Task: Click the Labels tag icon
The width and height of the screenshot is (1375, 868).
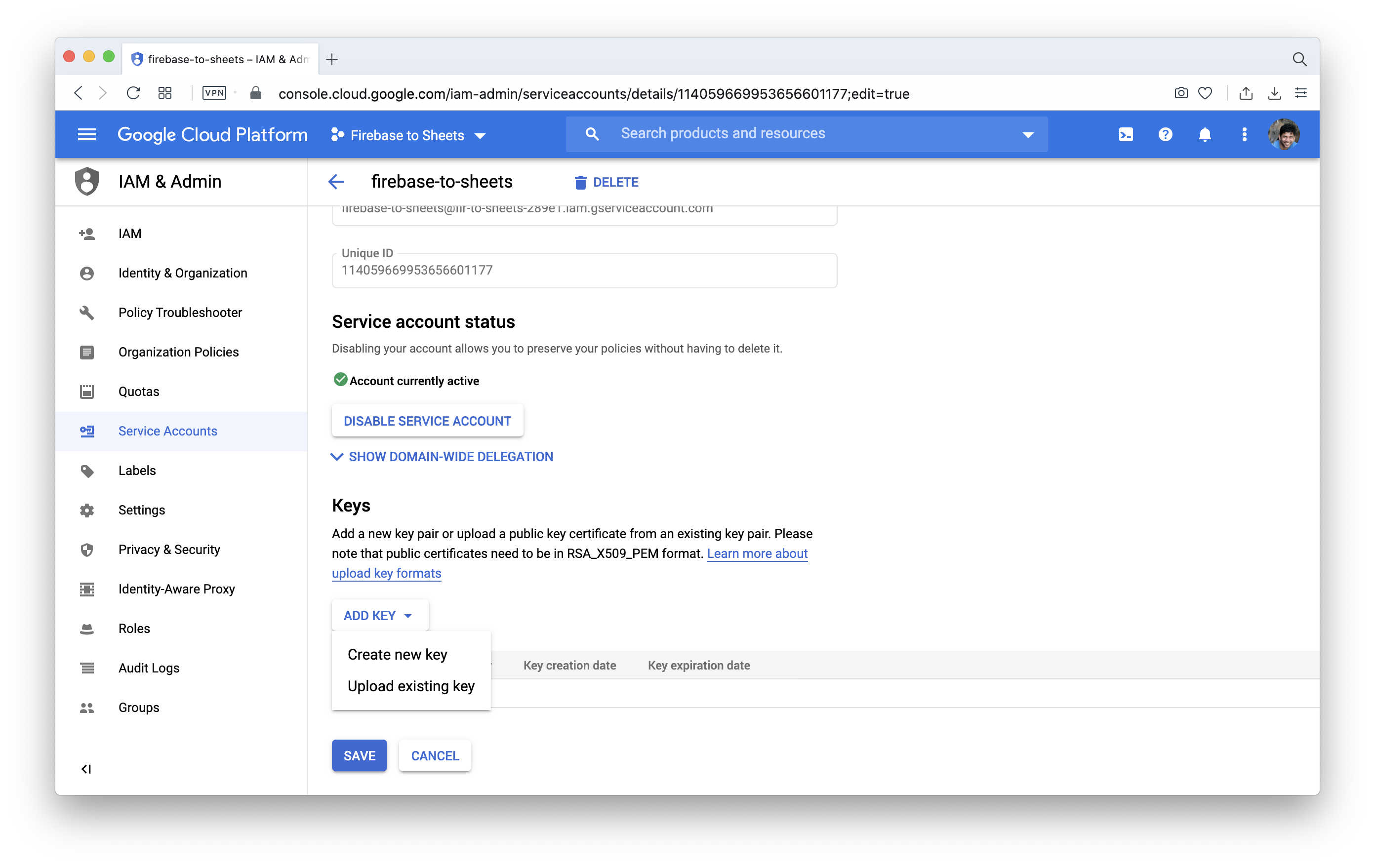Action: coord(87,471)
